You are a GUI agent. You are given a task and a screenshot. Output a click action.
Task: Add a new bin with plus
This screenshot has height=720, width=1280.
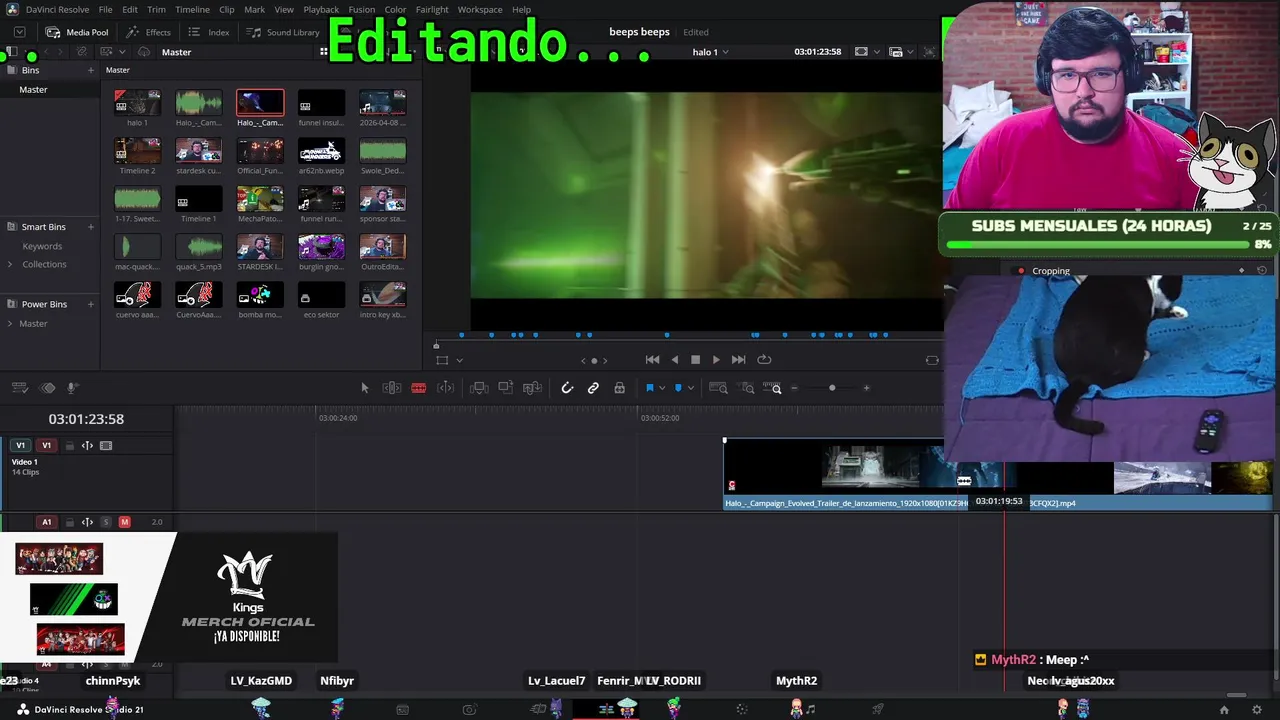click(x=91, y=70)
